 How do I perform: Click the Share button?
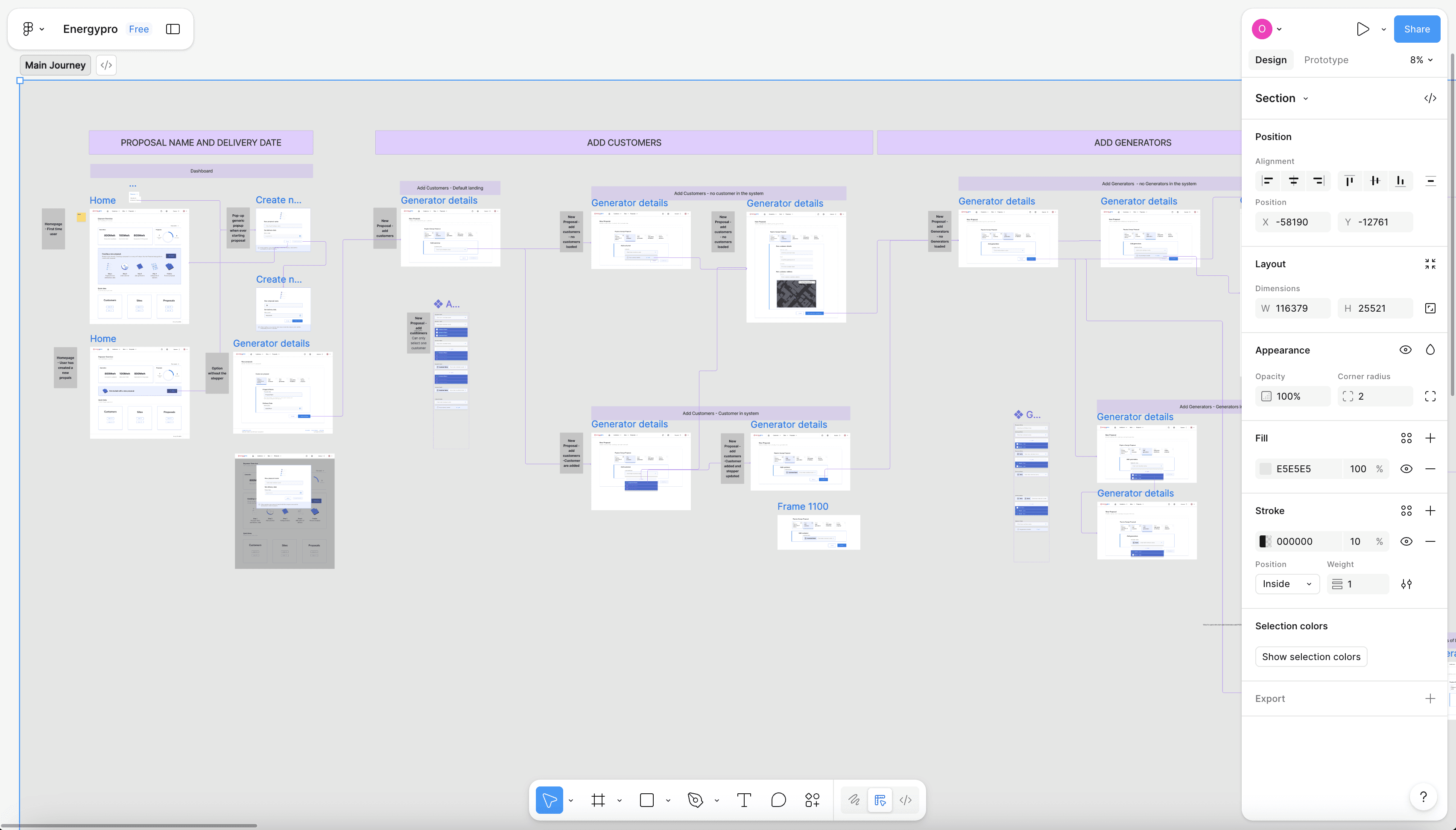point(1417,29)
